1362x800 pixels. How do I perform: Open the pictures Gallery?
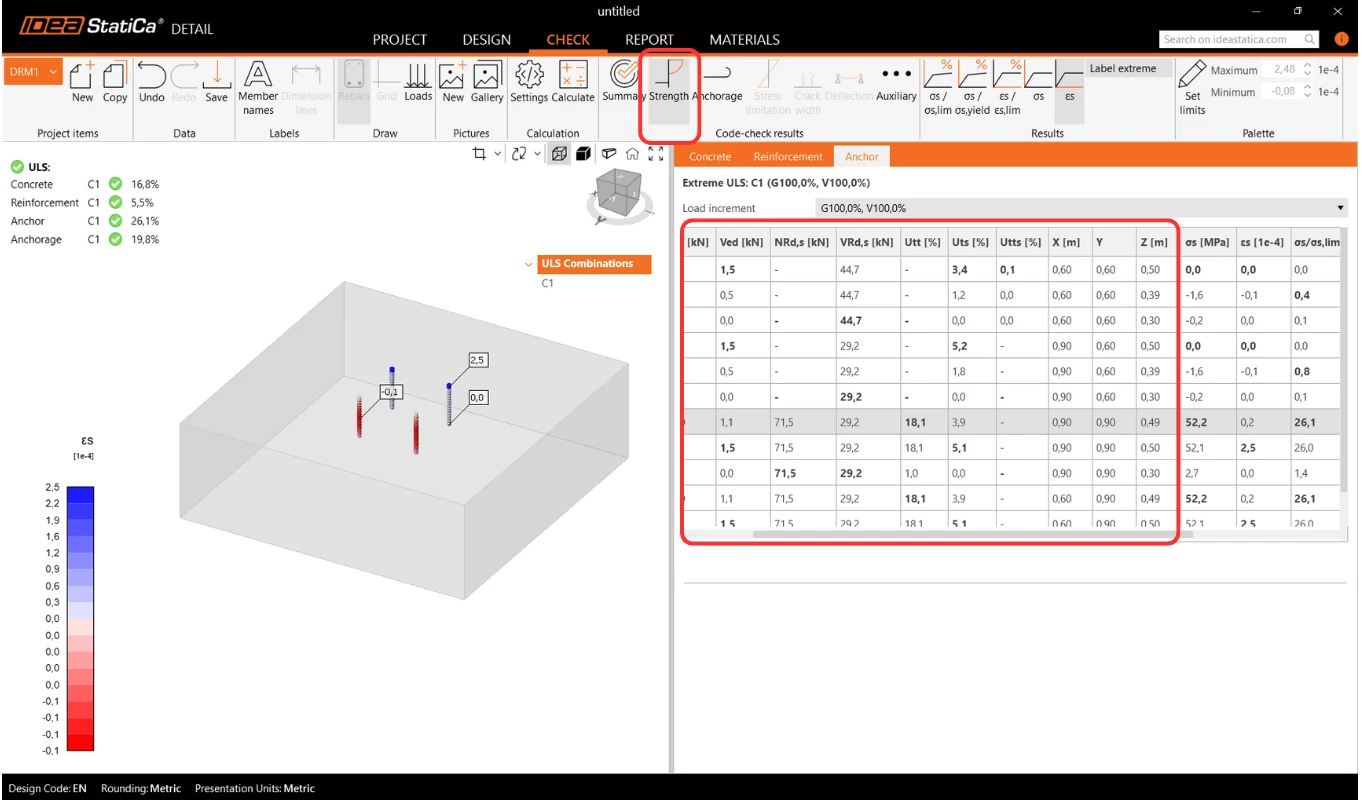pos(487,81)
